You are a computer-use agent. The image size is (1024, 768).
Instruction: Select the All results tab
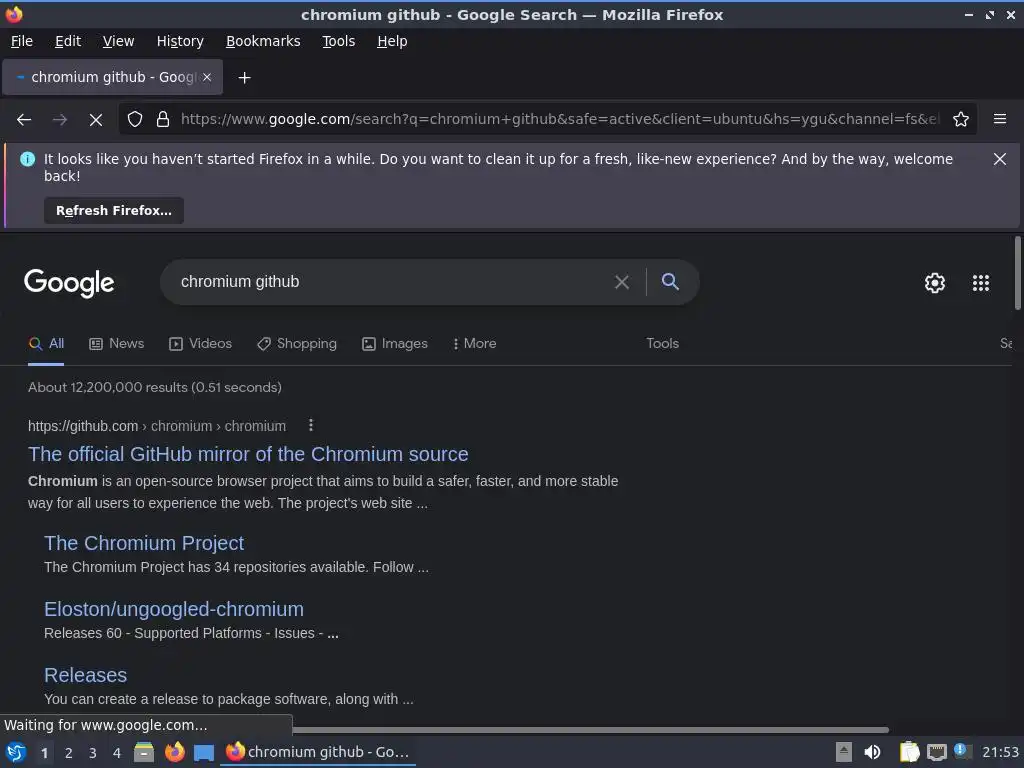[46, 344]
